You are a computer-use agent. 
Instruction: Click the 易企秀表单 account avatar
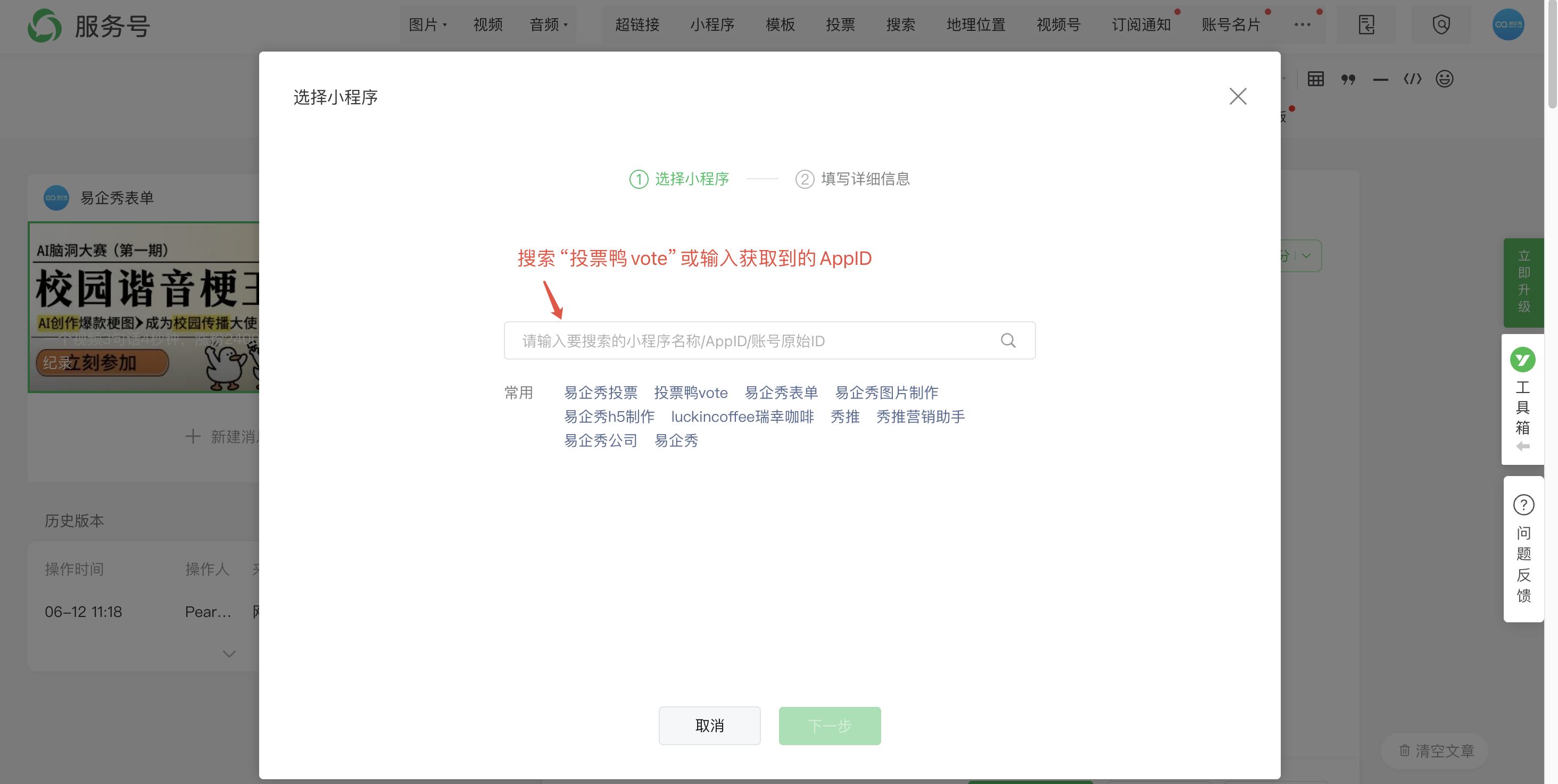56,198
